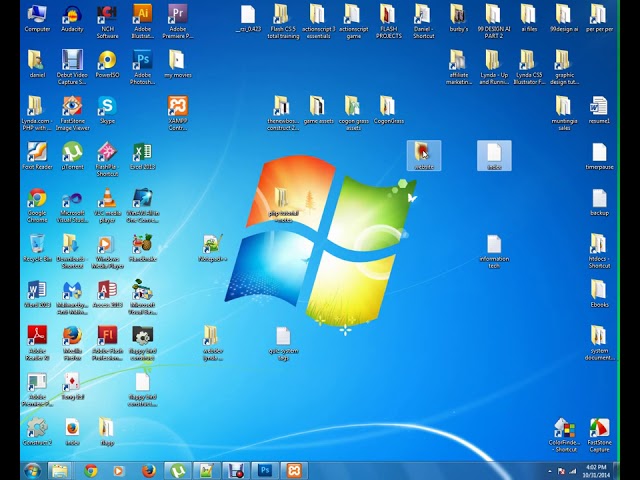The height and width of the screenshot is (480, 640).
Task: Select the Adobe Reader XI shortcut
Action: pos(37,344)
